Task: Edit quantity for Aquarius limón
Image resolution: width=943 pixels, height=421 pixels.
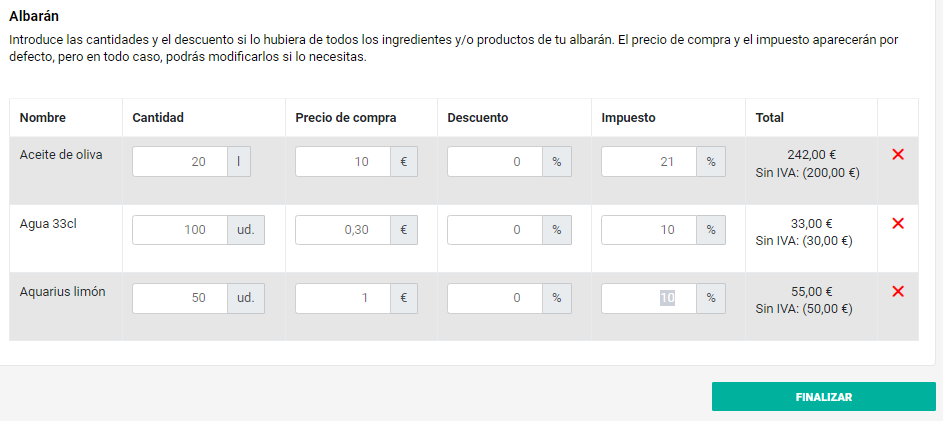Action: [180, 298]
